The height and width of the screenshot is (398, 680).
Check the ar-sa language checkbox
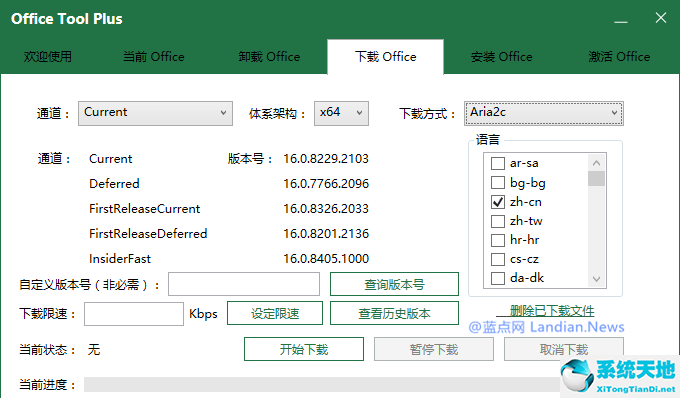pos(497,163)
